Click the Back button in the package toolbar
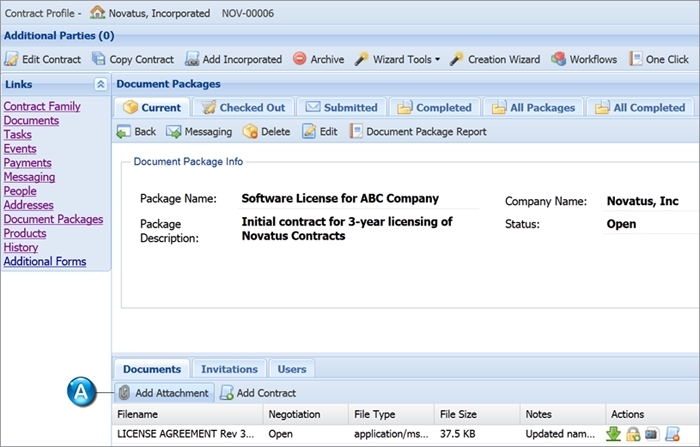Viewport: 700px width, 447px height. [x=136, y=132]
